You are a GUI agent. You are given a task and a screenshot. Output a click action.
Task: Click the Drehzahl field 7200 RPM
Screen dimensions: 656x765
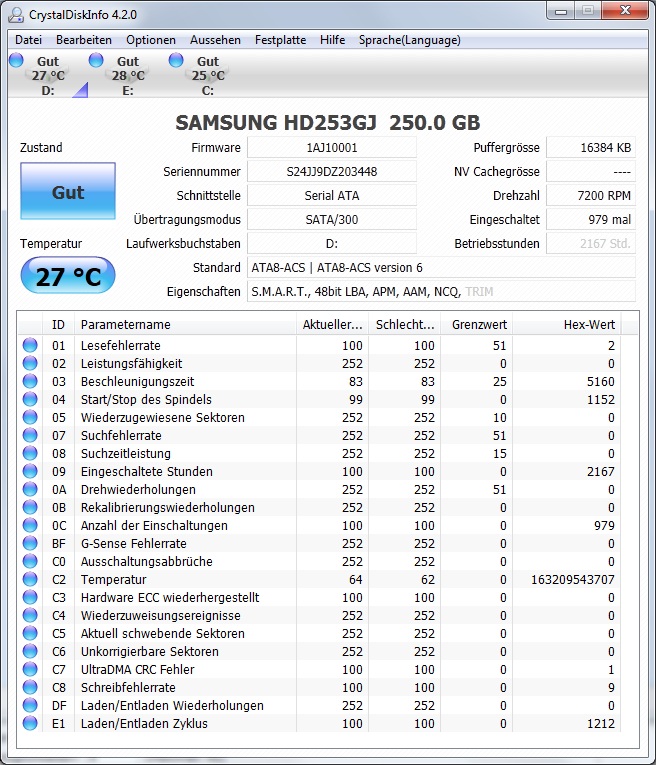tap(591, 195)
